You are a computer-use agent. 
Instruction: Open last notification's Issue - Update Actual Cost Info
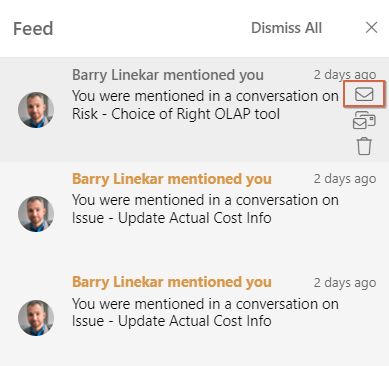(171, 321)
